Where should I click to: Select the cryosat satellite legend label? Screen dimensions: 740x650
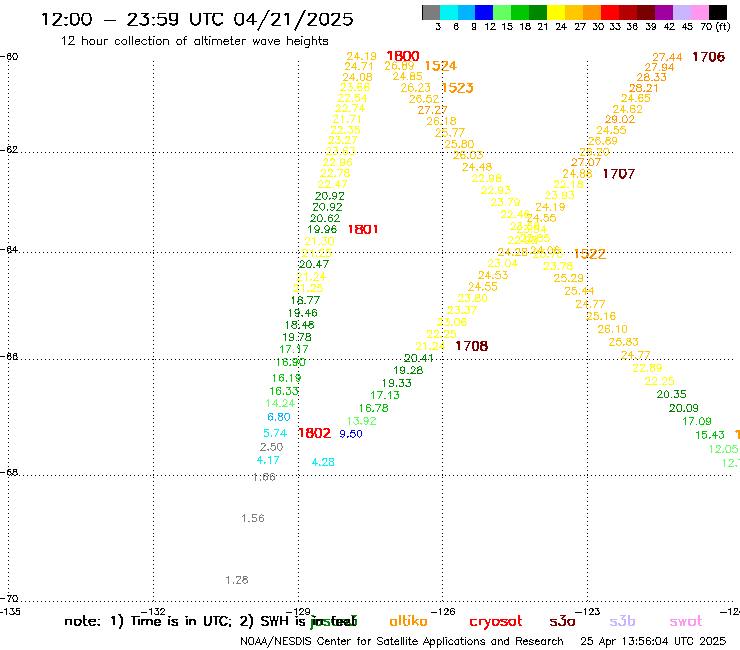pyautogui.click(x=496, y=622)
